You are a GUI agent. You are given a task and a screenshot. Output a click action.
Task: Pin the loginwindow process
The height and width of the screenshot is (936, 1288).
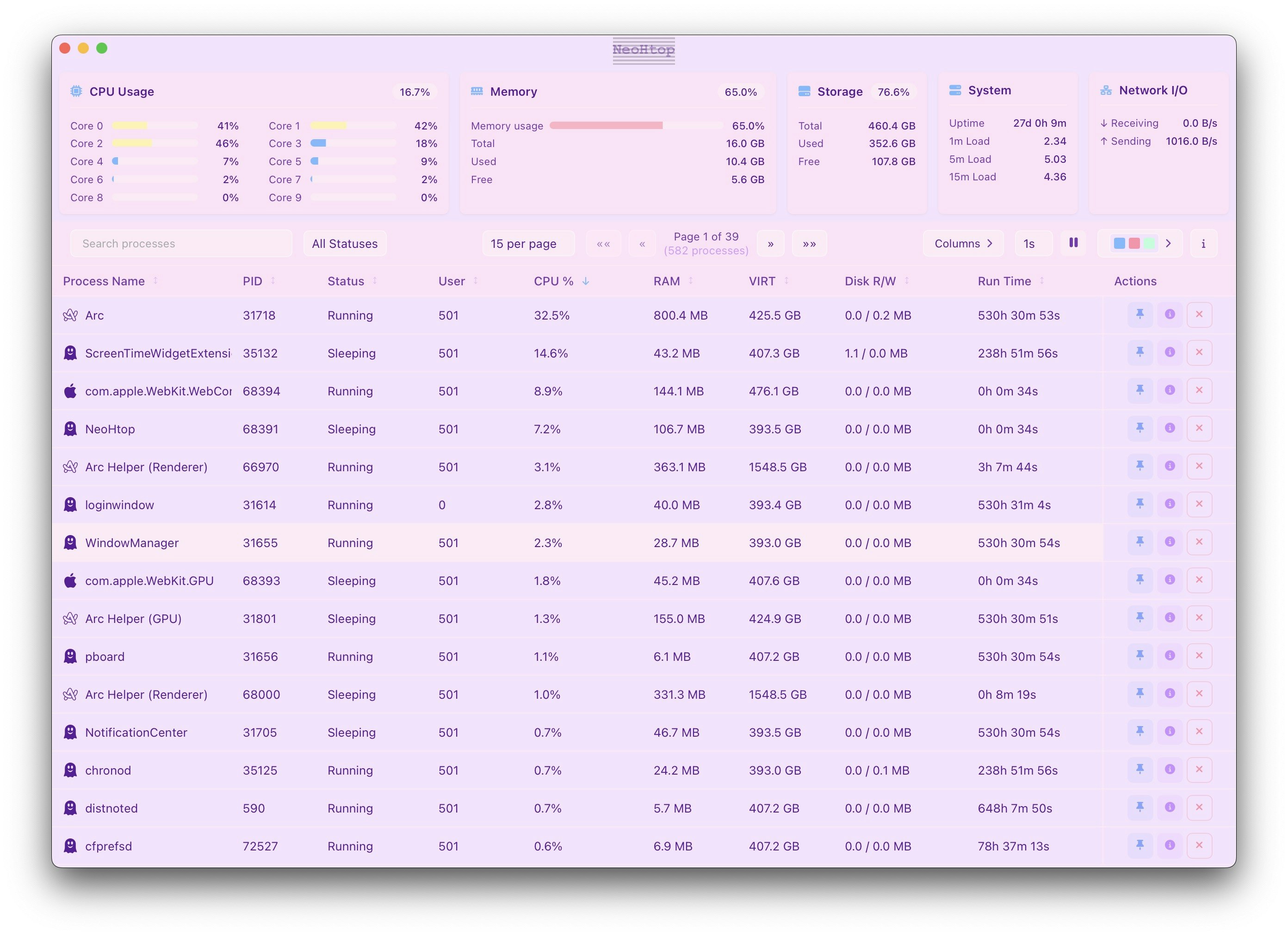coord(1140,505)
